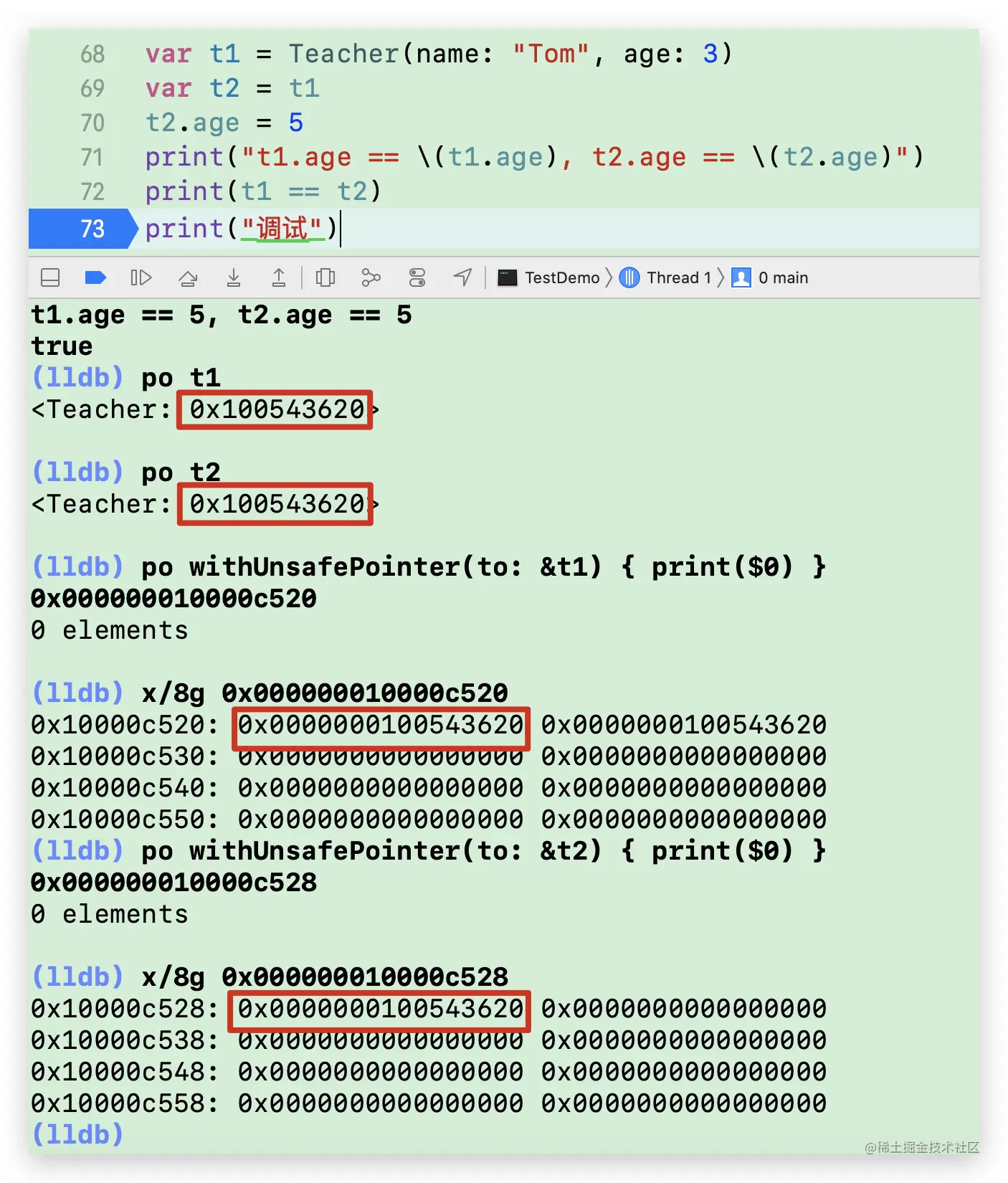The width and height of the screenshot is (1008, 1183).
Task: Click the final empty (lldb) prompt
Action: tap(78, 1135)
